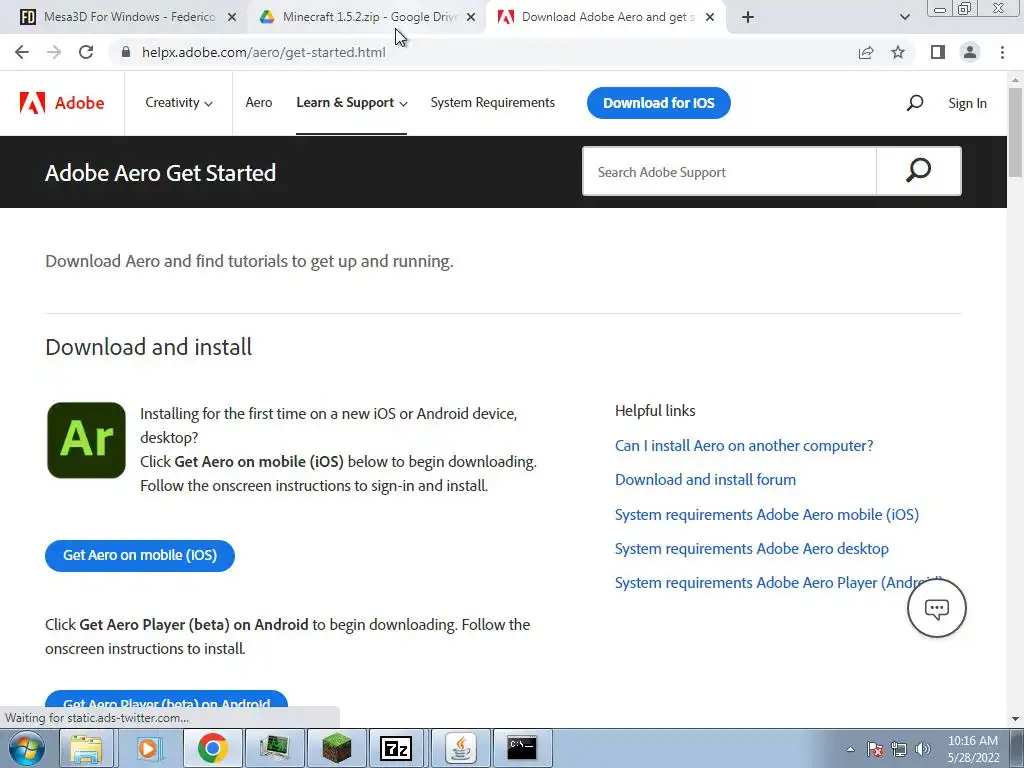Close the Download Adobe Aero tab

tap(710, 17)
